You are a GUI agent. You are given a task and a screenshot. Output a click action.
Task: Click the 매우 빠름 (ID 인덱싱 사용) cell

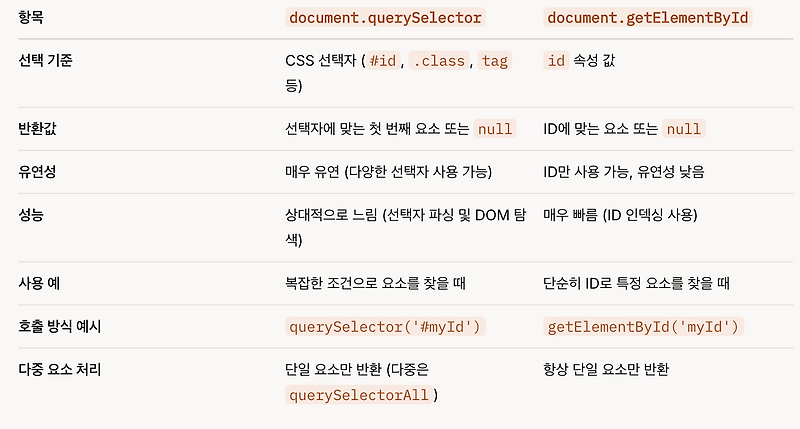(620, 215)
